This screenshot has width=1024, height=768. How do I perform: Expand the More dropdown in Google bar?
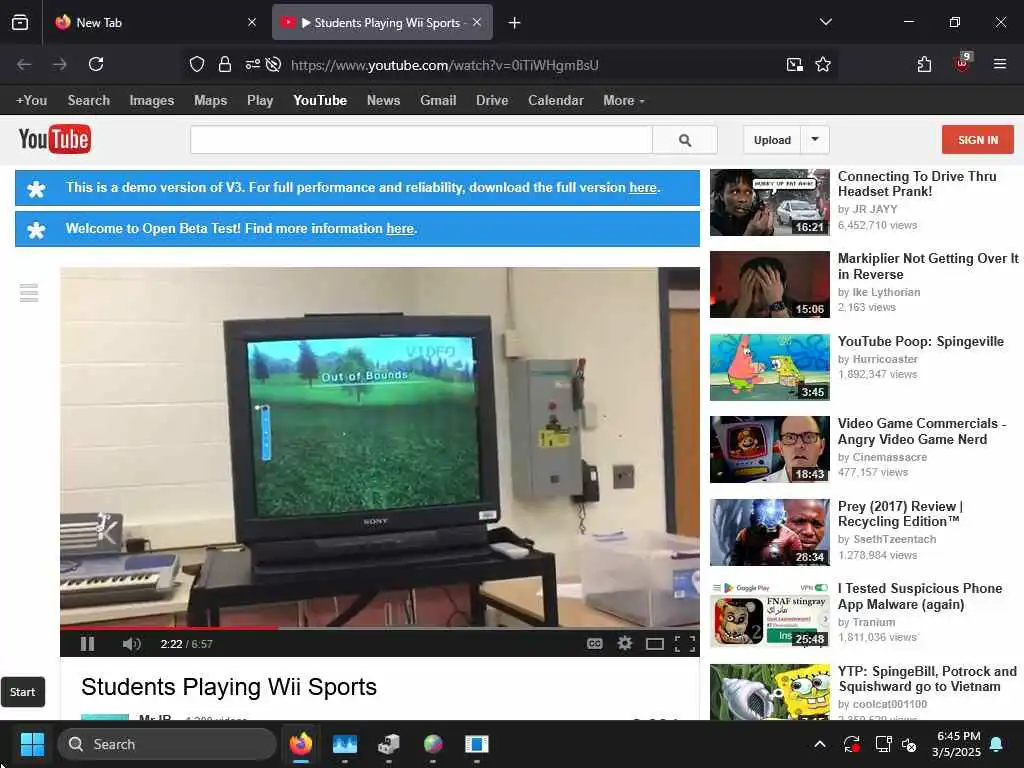click(624, 101)
